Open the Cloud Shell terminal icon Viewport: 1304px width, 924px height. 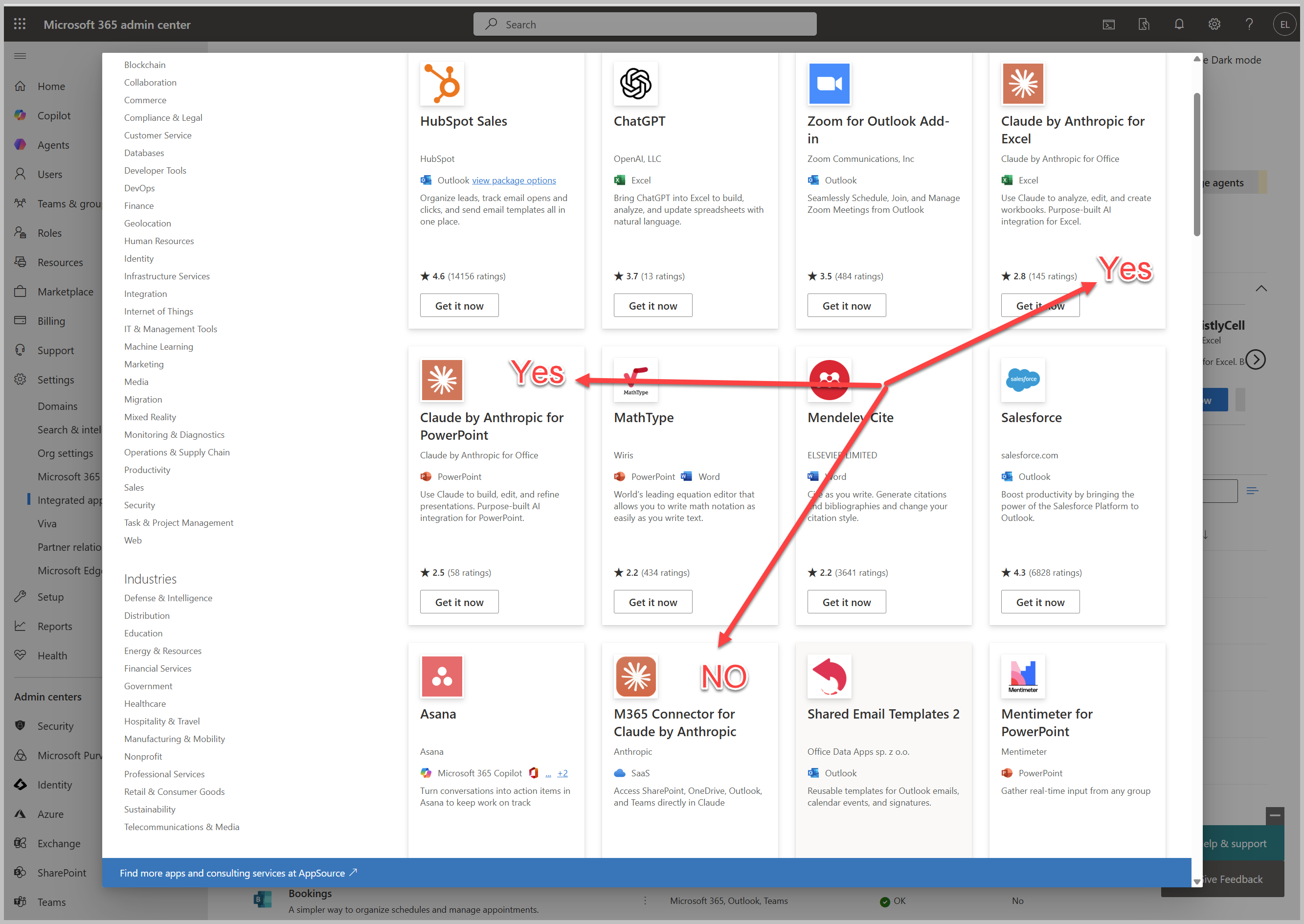click(1108, 24)
